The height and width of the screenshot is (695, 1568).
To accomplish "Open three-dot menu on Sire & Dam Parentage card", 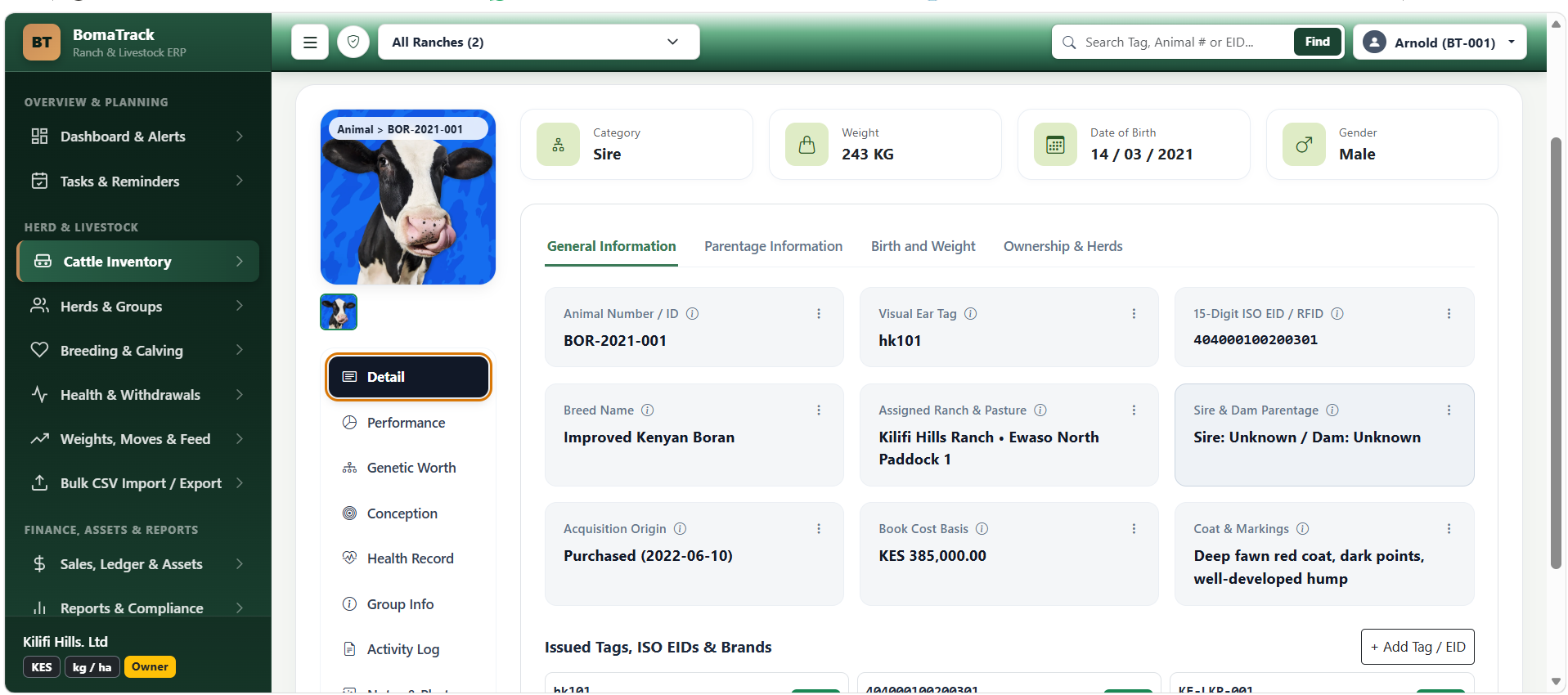I will [x=1449, y=410].
